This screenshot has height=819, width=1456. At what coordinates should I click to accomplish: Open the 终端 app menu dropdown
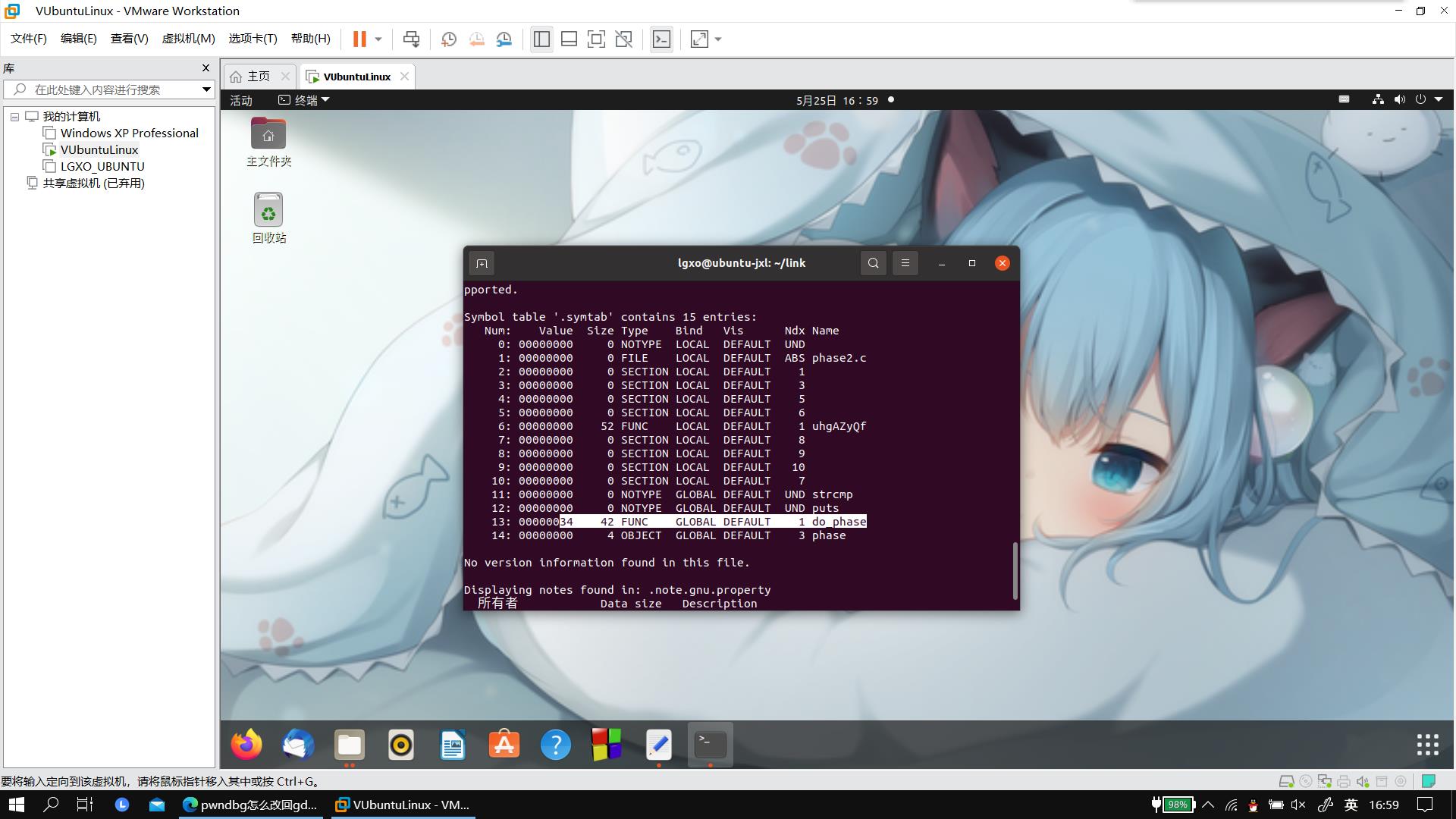point(304,100)
